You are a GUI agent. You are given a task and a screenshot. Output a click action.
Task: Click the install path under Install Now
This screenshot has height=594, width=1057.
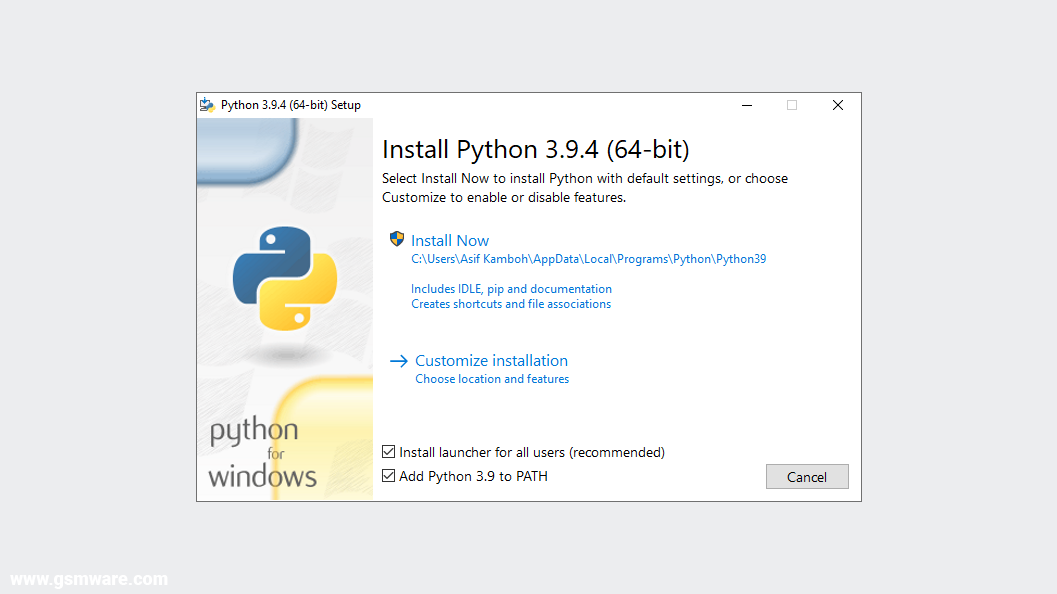tap(588, 258)
